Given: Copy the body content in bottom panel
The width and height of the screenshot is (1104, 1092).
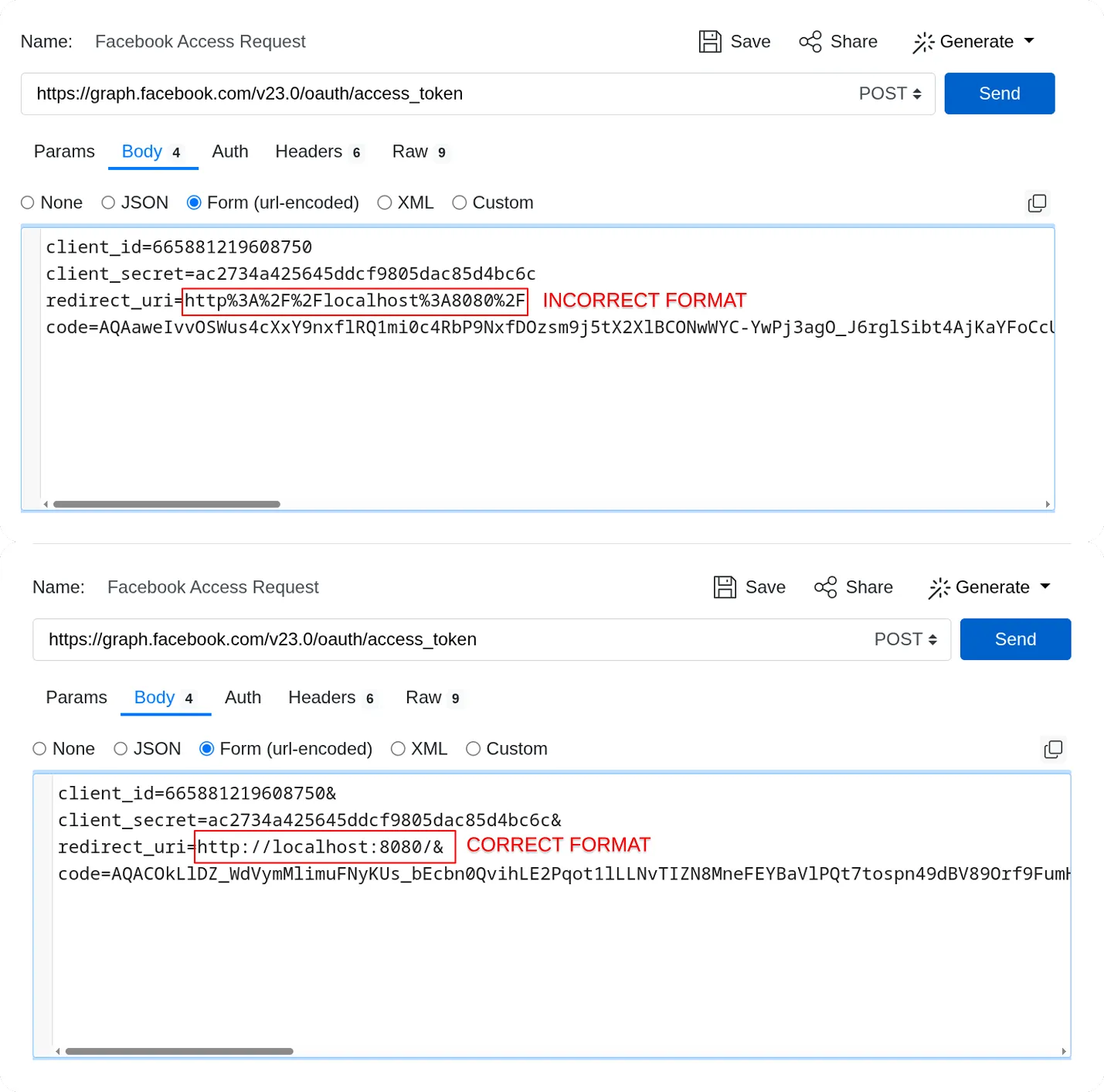Looking at the screenshot, I should point(1053,750).
